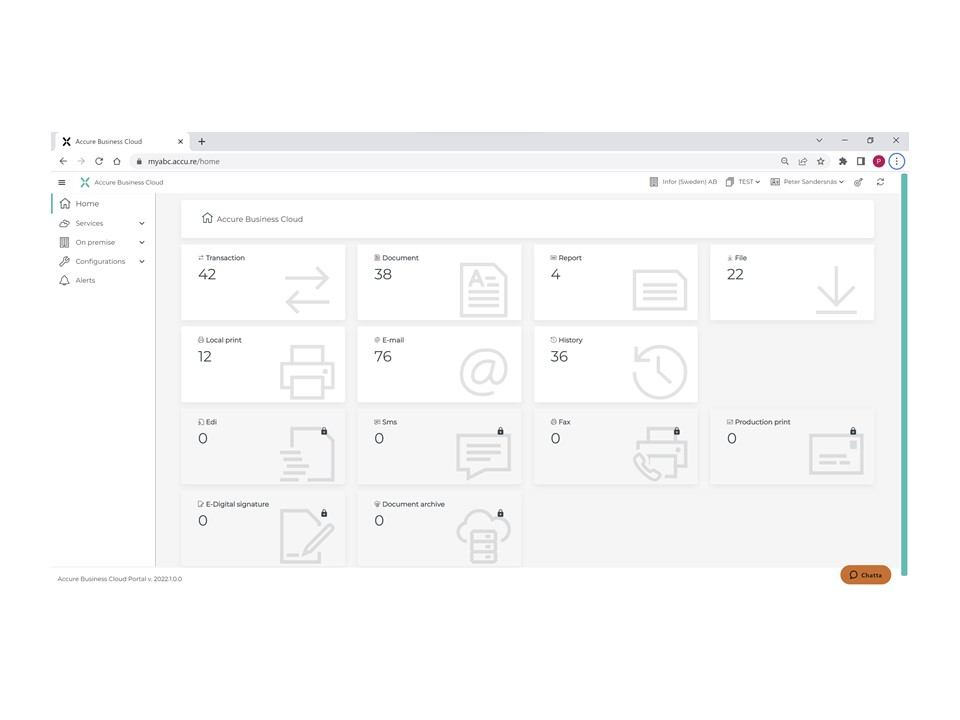The width and height of the screenshot is (960, 720).
Task: Click the refresh icon in top bar
Action: pos(880,182)
